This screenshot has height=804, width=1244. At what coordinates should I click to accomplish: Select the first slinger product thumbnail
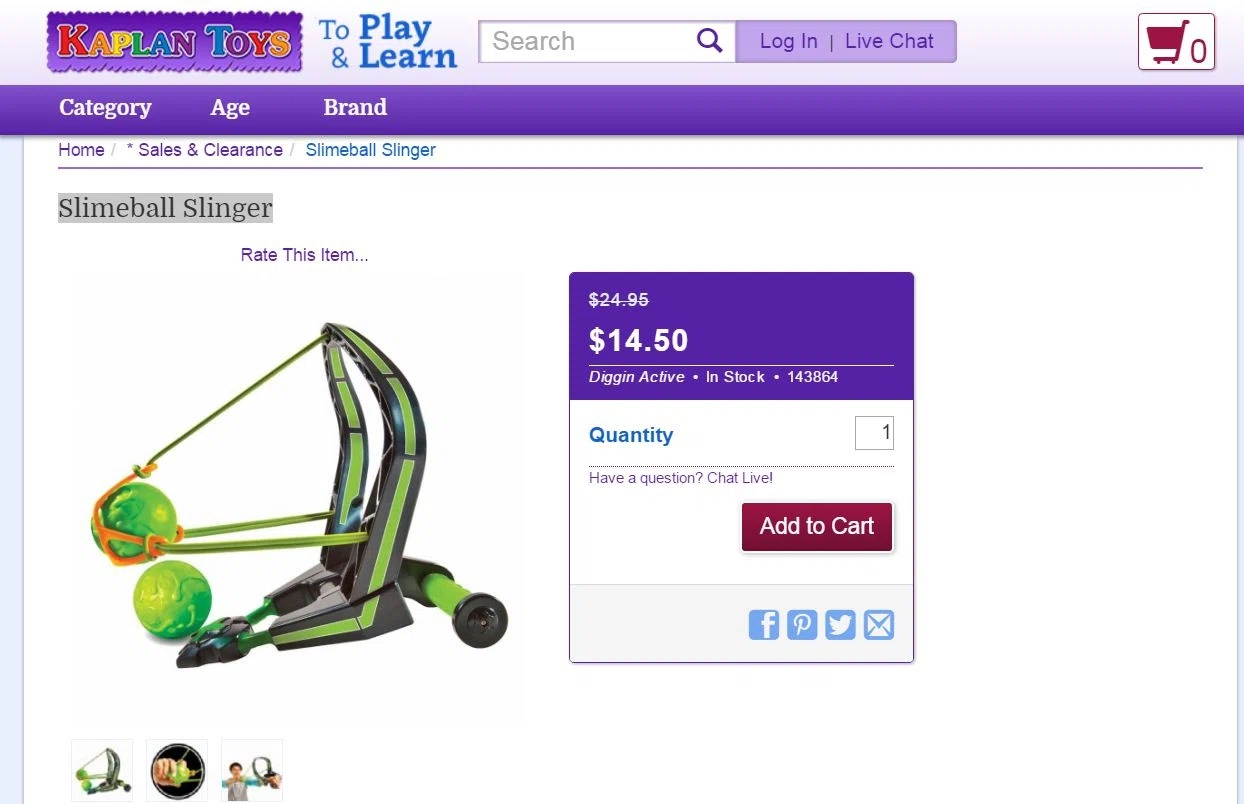(x=102, y=770)
